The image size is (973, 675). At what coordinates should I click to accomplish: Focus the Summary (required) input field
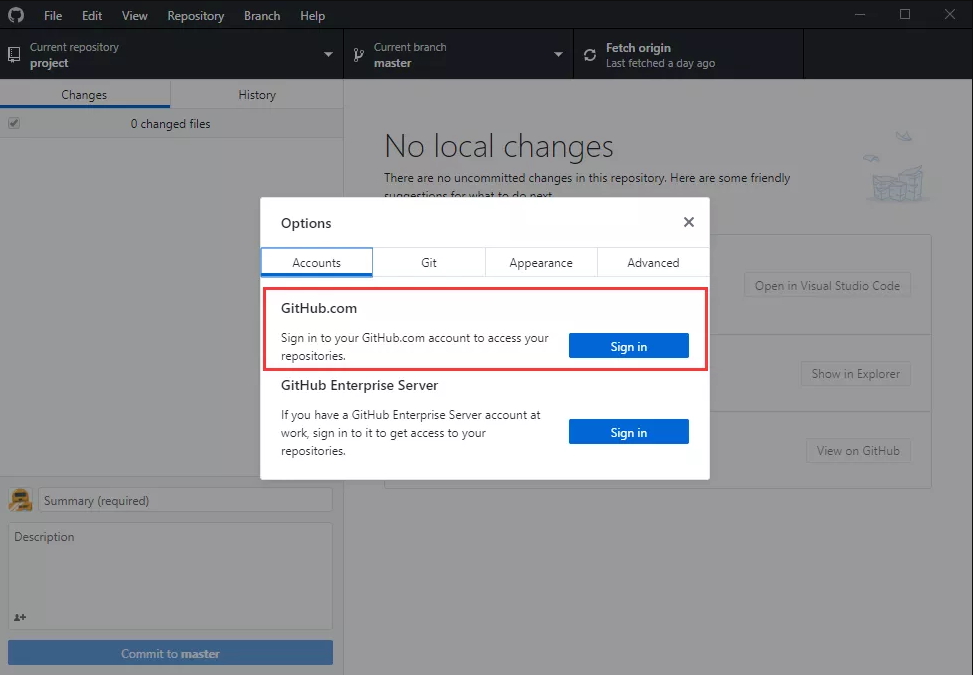(x=186, y=500)
